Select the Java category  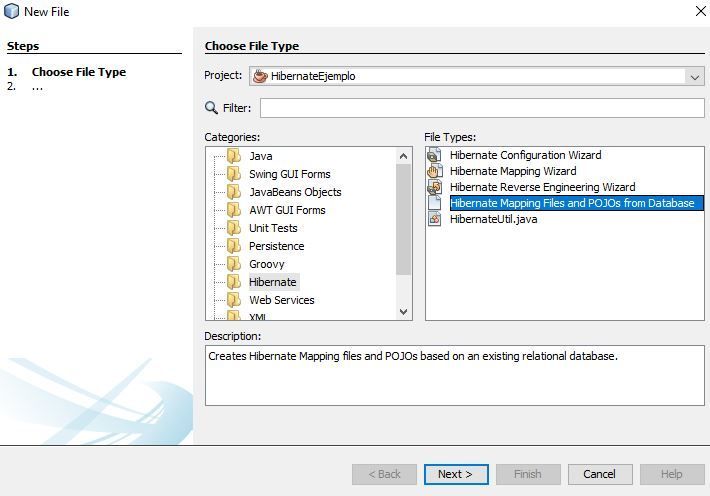click(x=261, y=156)
